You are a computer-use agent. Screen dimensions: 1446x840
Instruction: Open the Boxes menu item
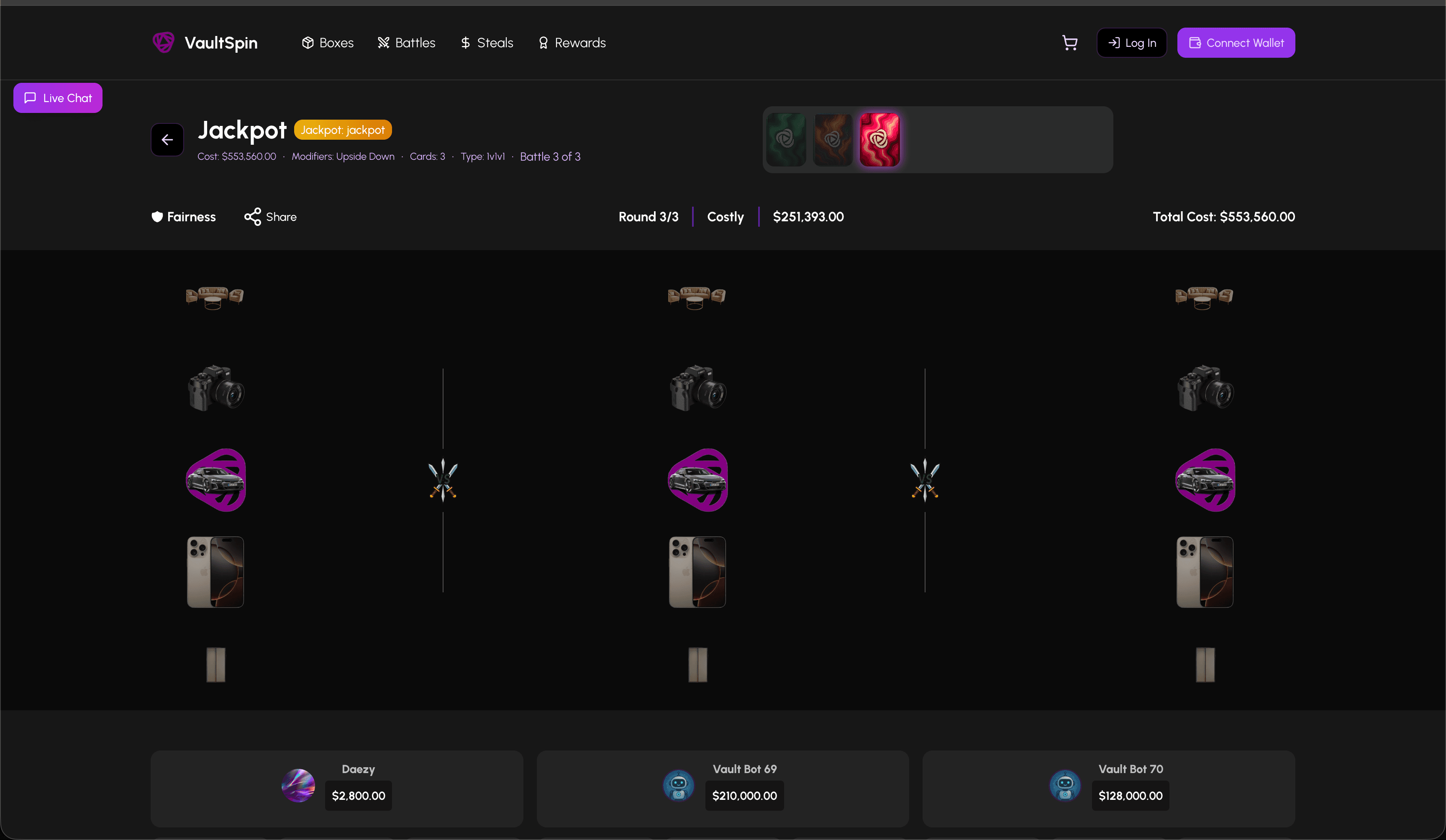[x=328, y=43]
